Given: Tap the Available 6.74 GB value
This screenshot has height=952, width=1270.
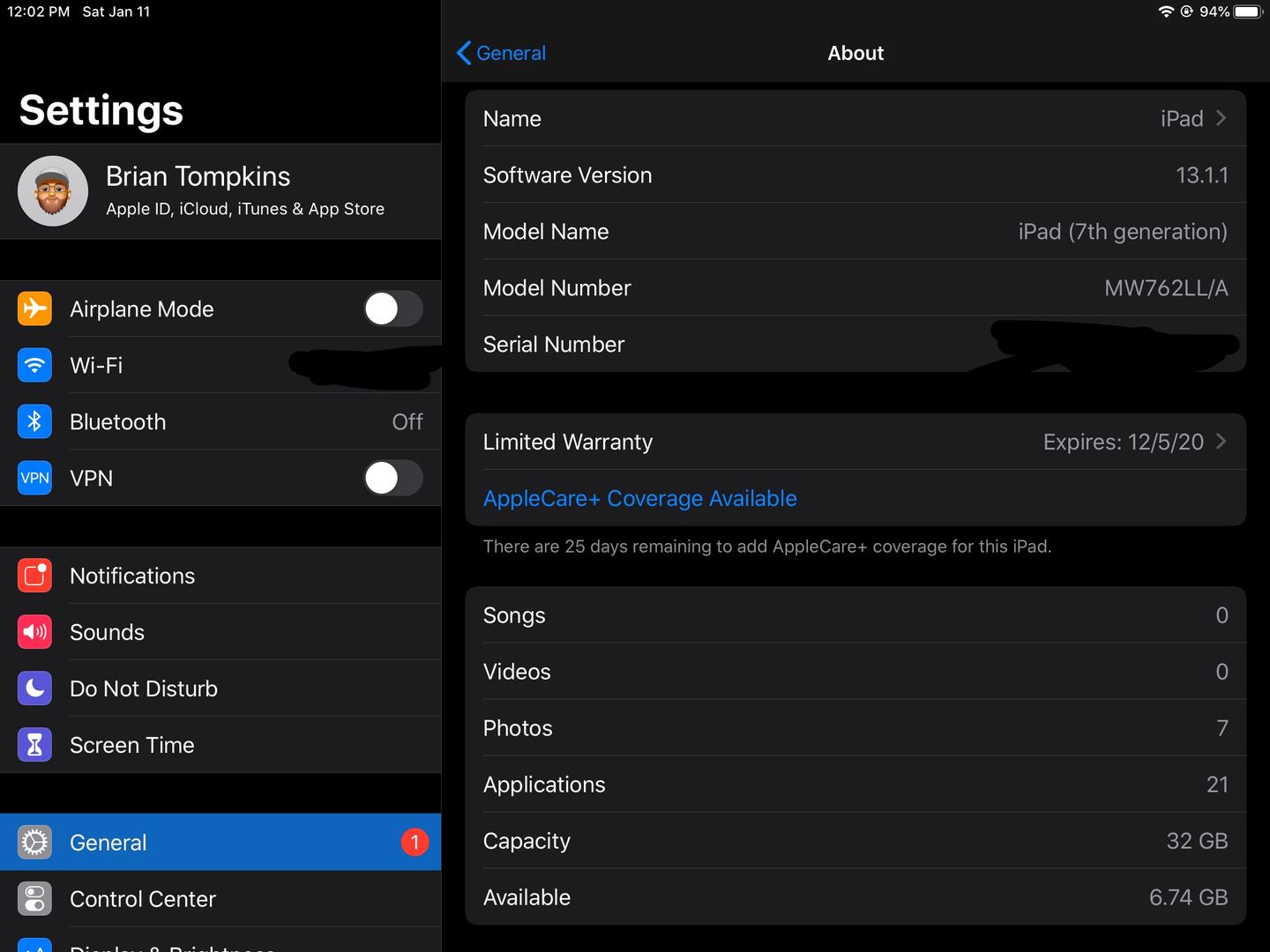Looking at the screenshot, I should click(x=1188, y=897).
